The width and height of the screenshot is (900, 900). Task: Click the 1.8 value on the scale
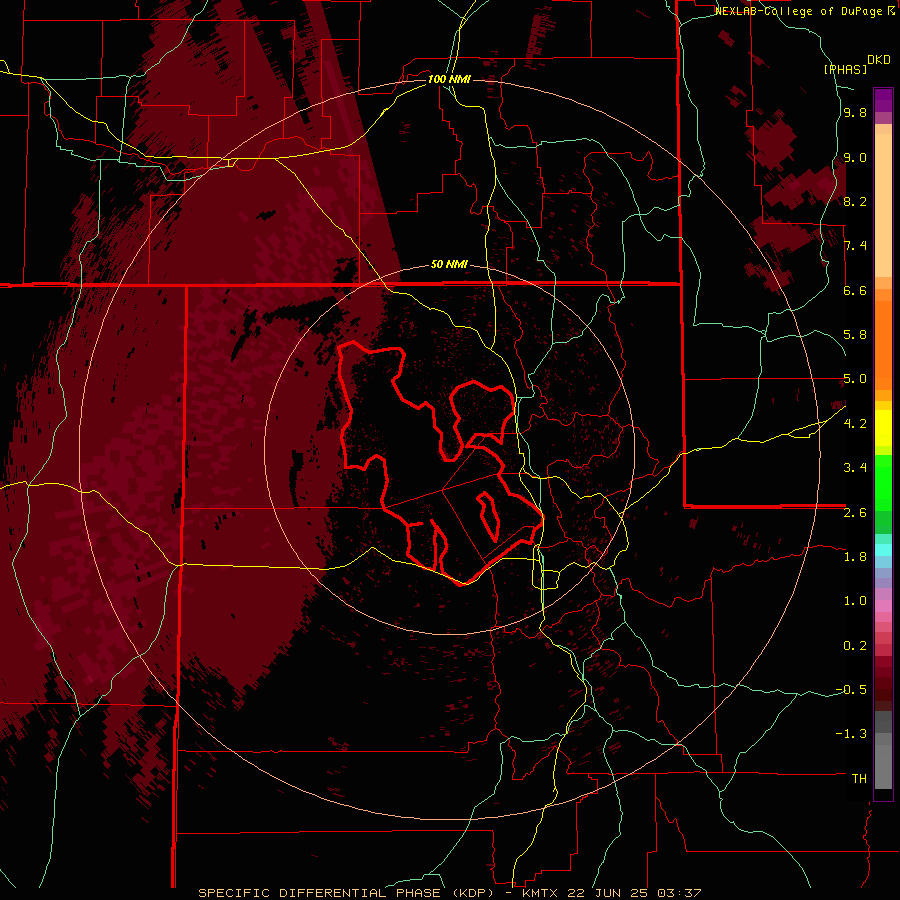click(855, 557)
